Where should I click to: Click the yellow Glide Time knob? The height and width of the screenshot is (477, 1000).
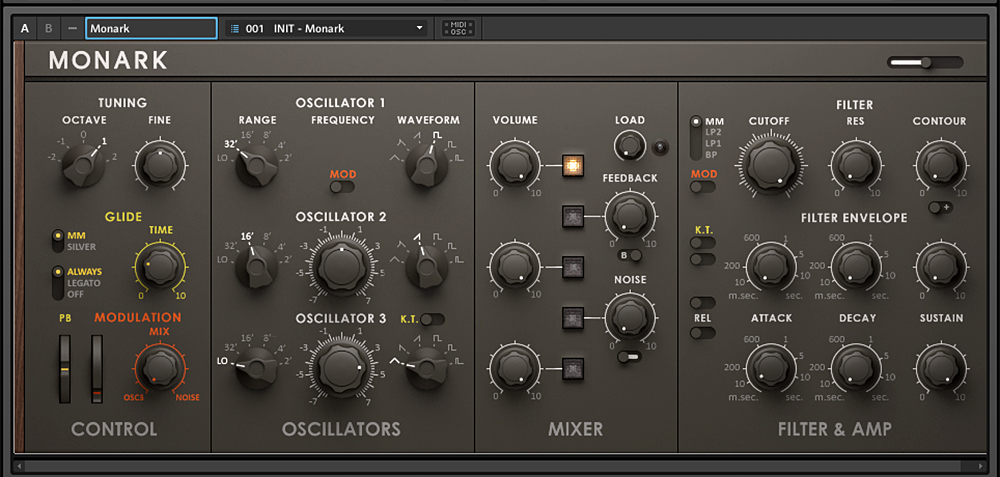tap(160, 267)
